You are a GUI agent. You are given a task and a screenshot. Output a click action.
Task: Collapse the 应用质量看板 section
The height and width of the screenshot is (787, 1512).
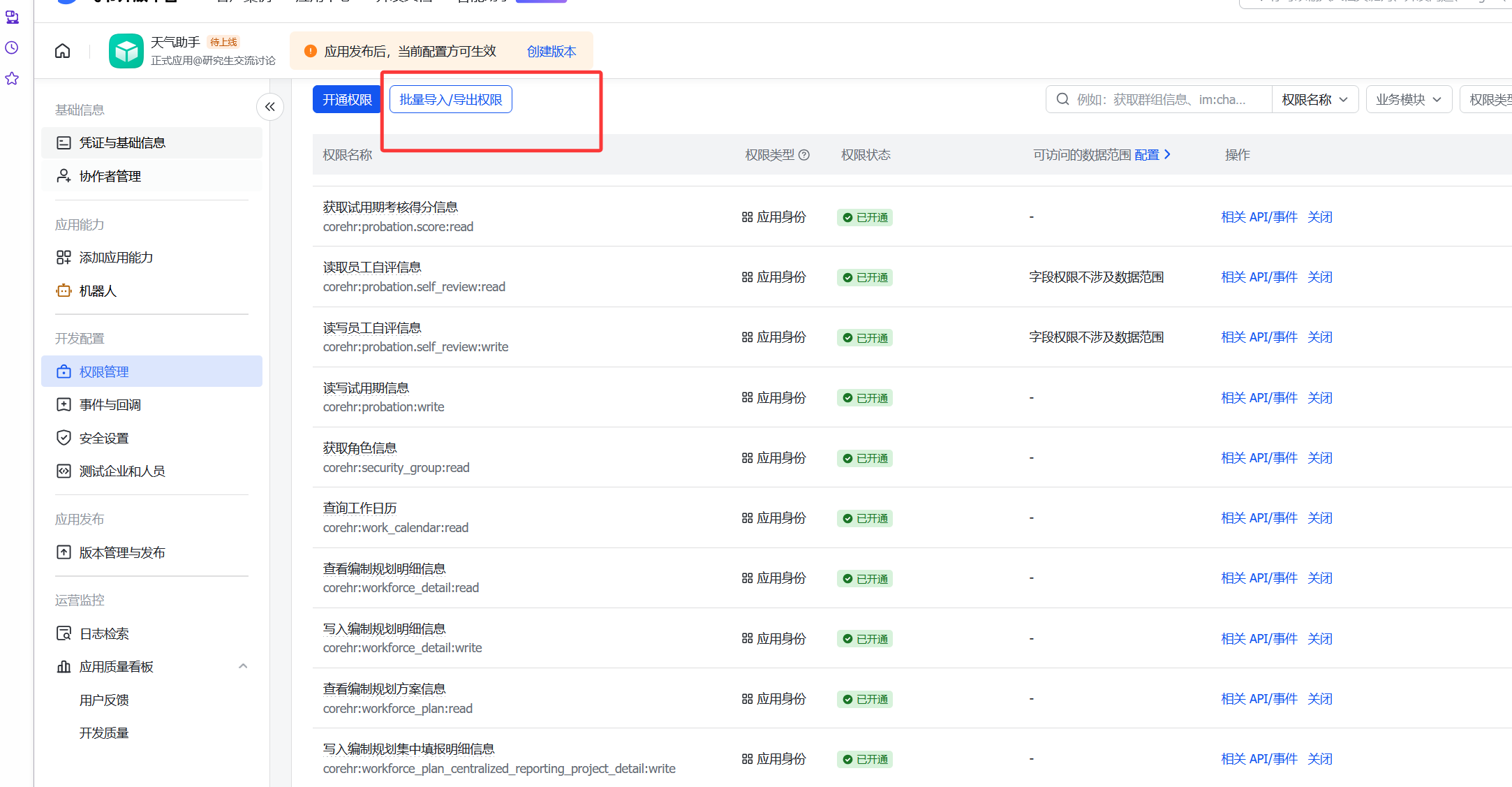pyautogui.click(x=243, y=666)
